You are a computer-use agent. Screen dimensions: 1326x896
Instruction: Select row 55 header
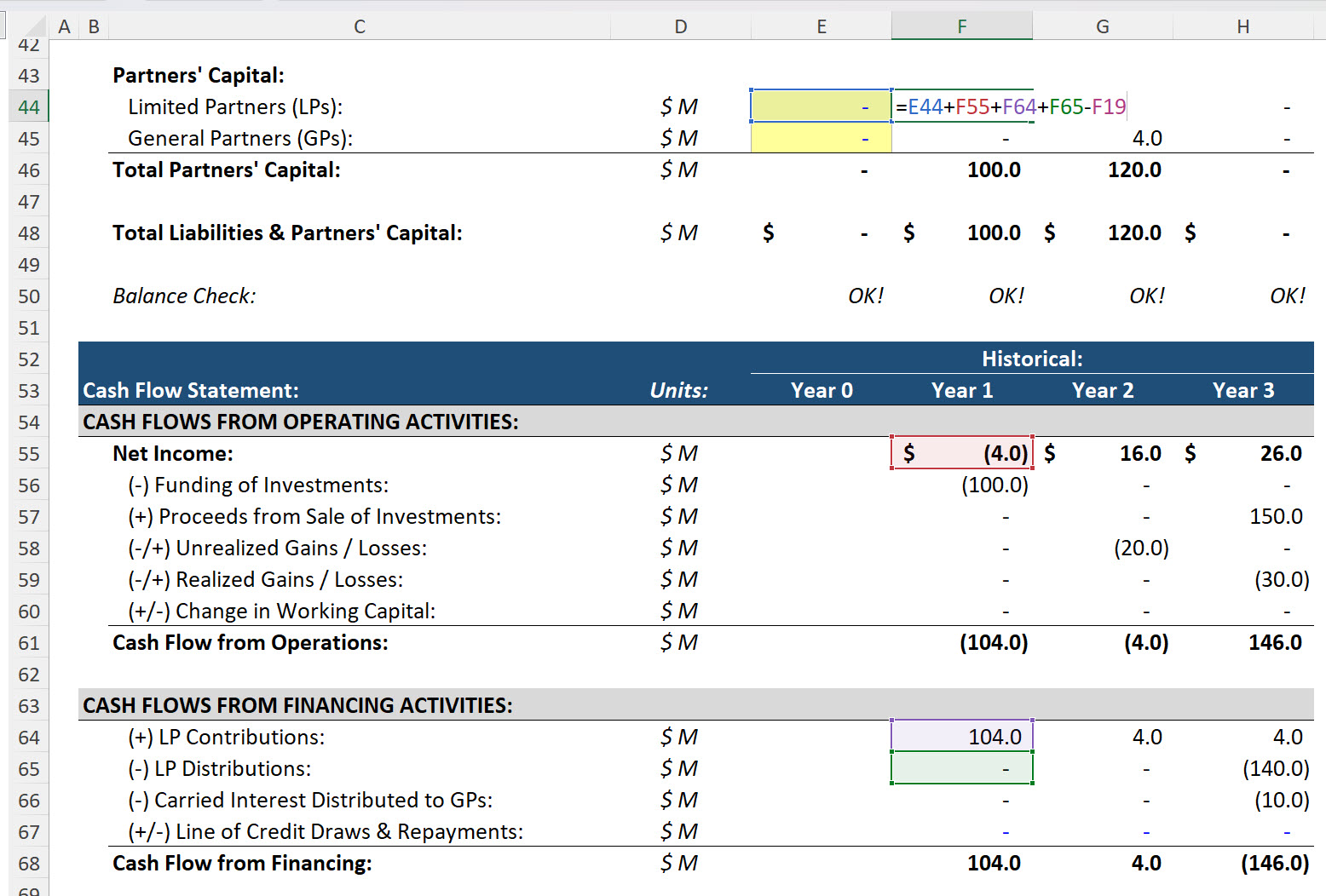coord(28,454)
